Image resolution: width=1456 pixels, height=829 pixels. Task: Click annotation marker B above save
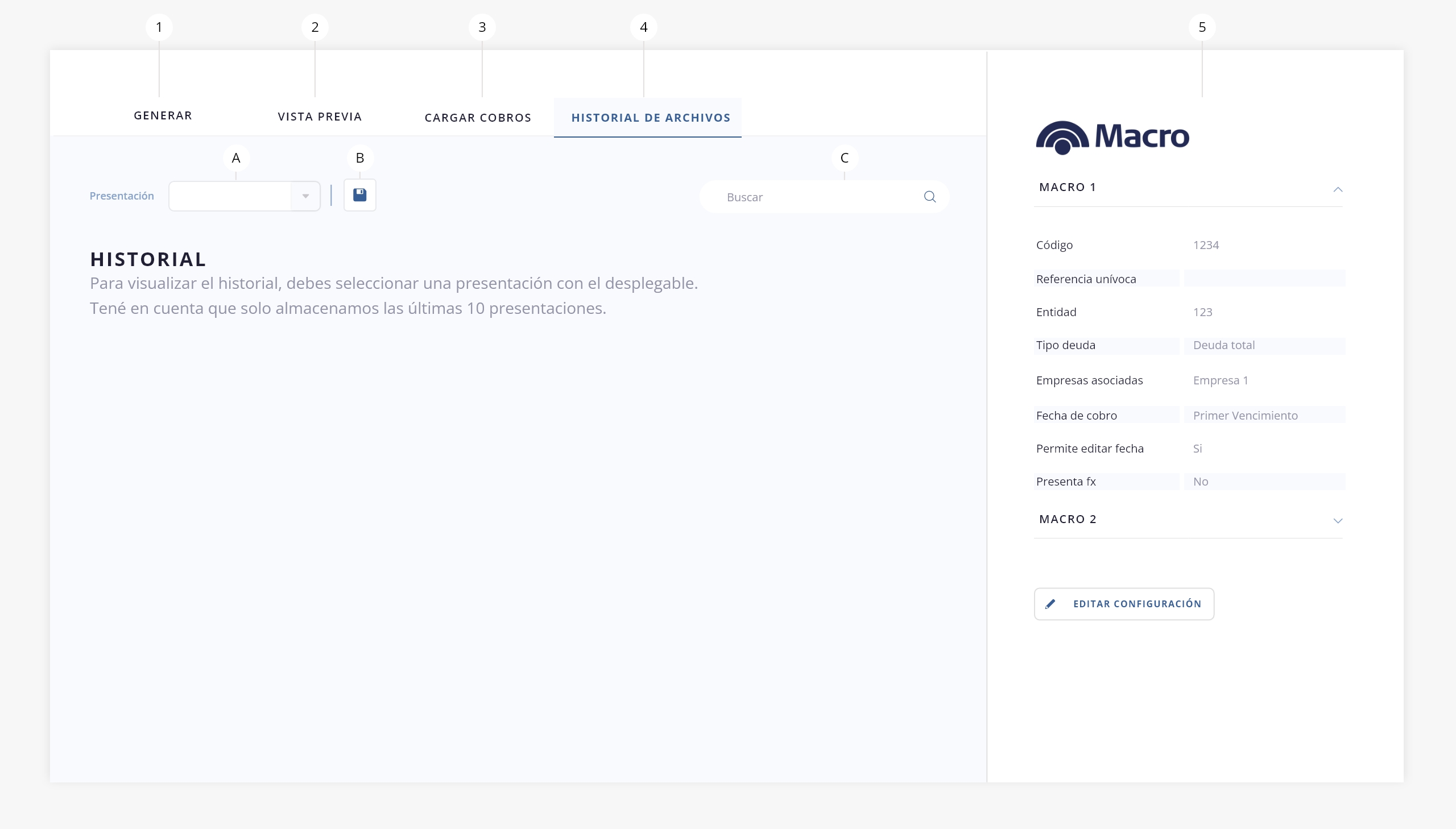[x=360, y=157]
